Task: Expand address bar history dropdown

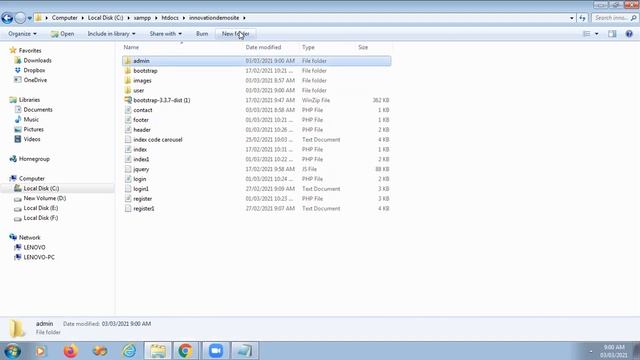Action: [x=571, y=18]
